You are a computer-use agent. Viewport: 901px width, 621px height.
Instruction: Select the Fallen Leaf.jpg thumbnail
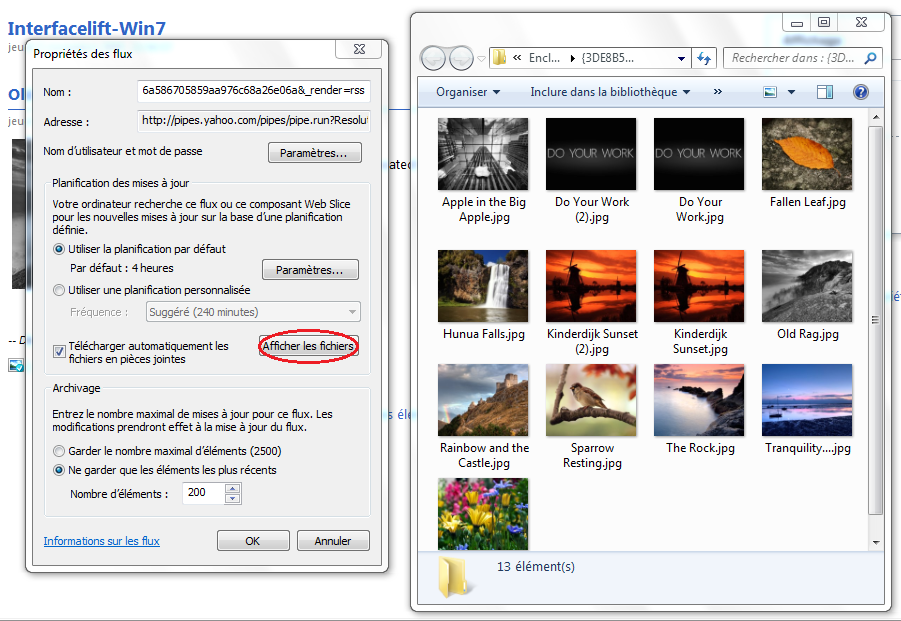pyautogui.click(x=807, y=154)
